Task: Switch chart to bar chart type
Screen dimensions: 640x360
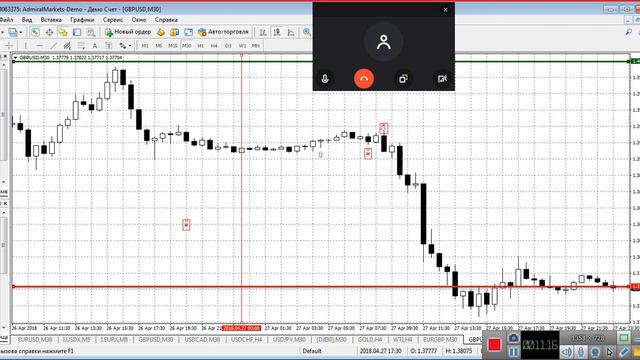Action: (x=263, y=32)
